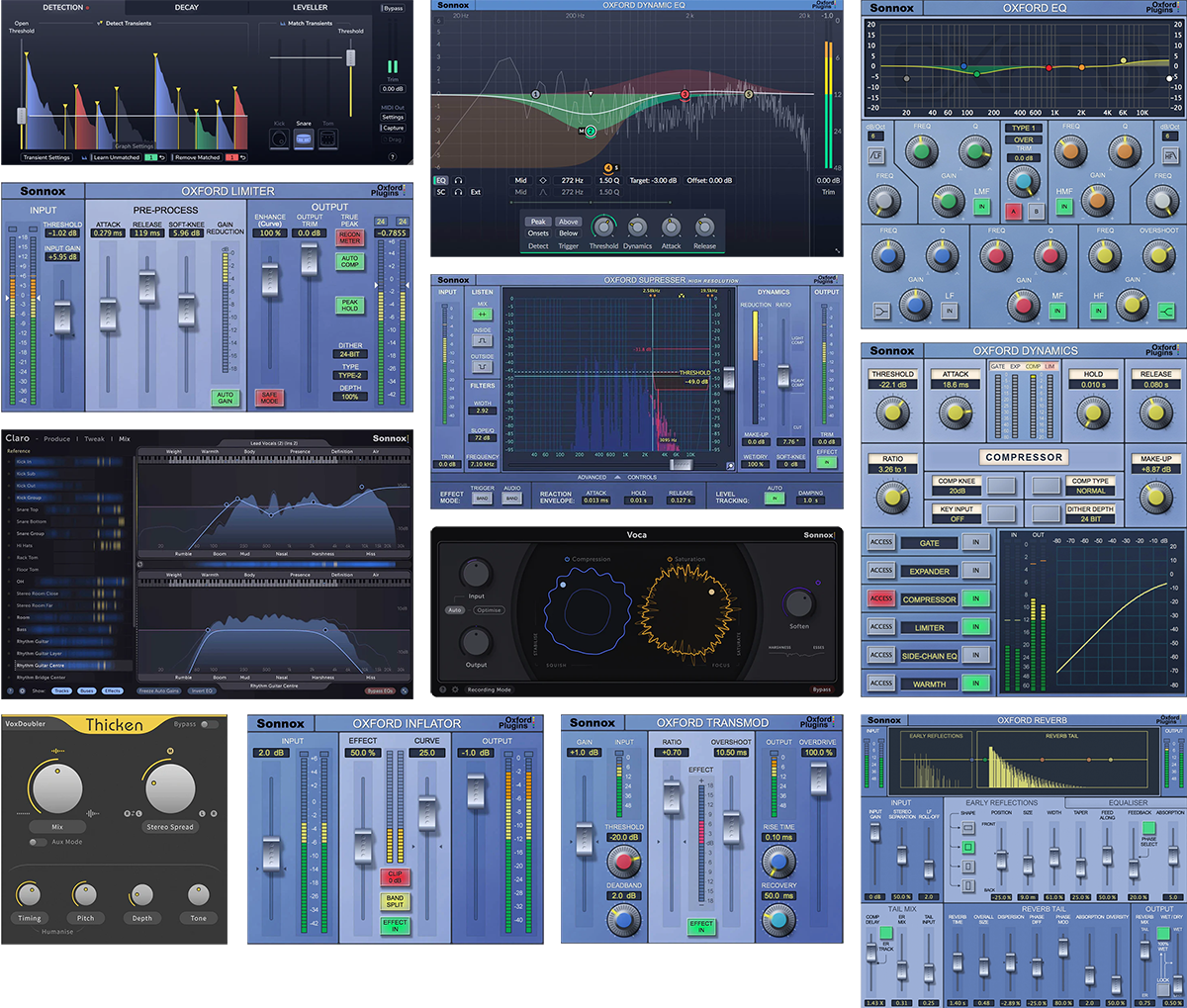The width and height of the screenshot is (1187, 1008).
Task: Click the Inside listen icon in Supresser
Action: point(482,340)
